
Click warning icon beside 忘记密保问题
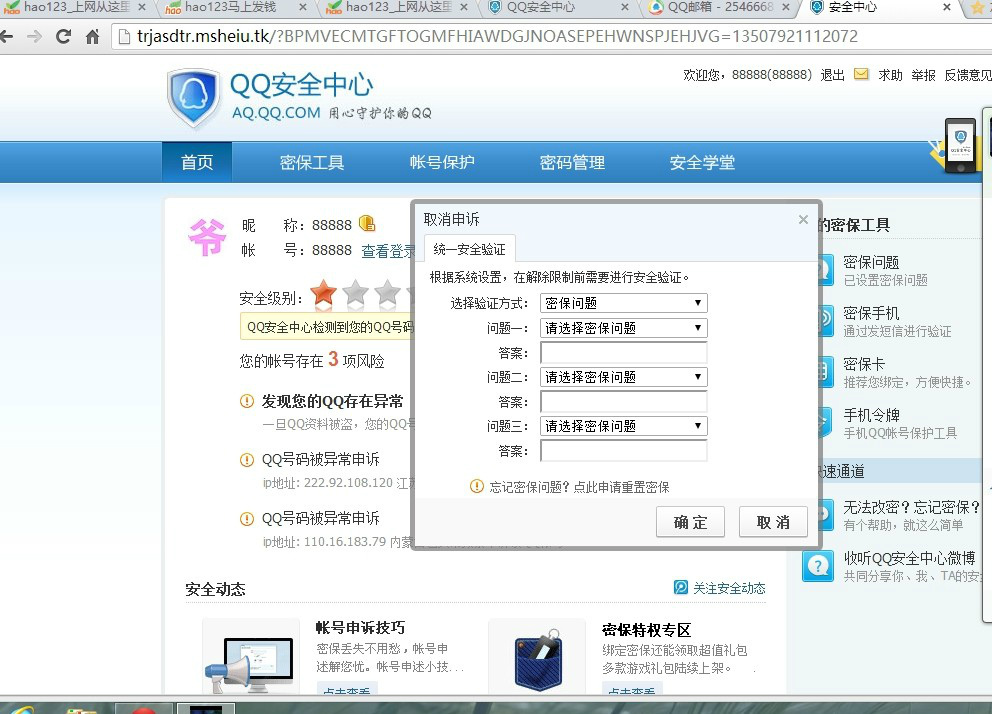tap(476, 486)
